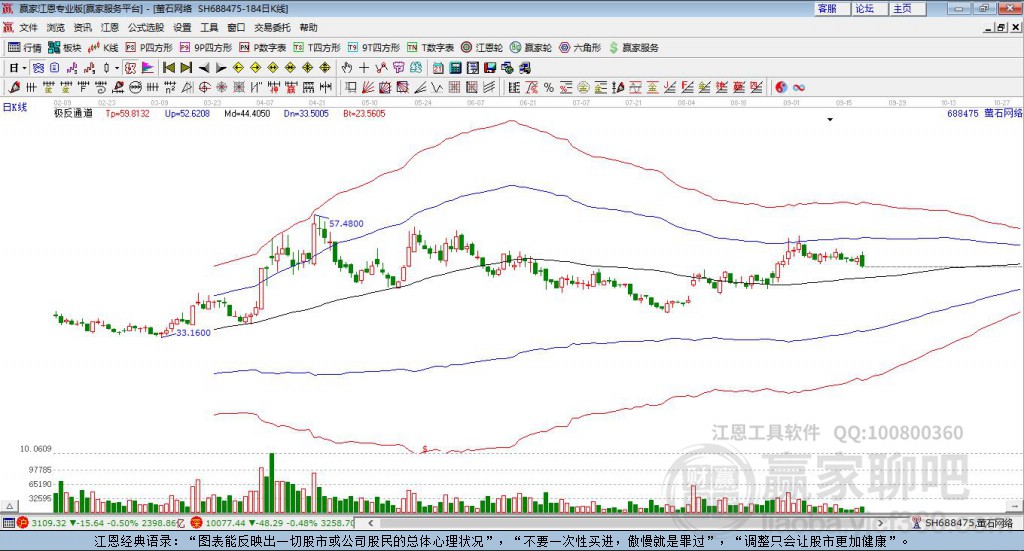
Task: Click the floppy disk save icon
Action: click(490, 68)
